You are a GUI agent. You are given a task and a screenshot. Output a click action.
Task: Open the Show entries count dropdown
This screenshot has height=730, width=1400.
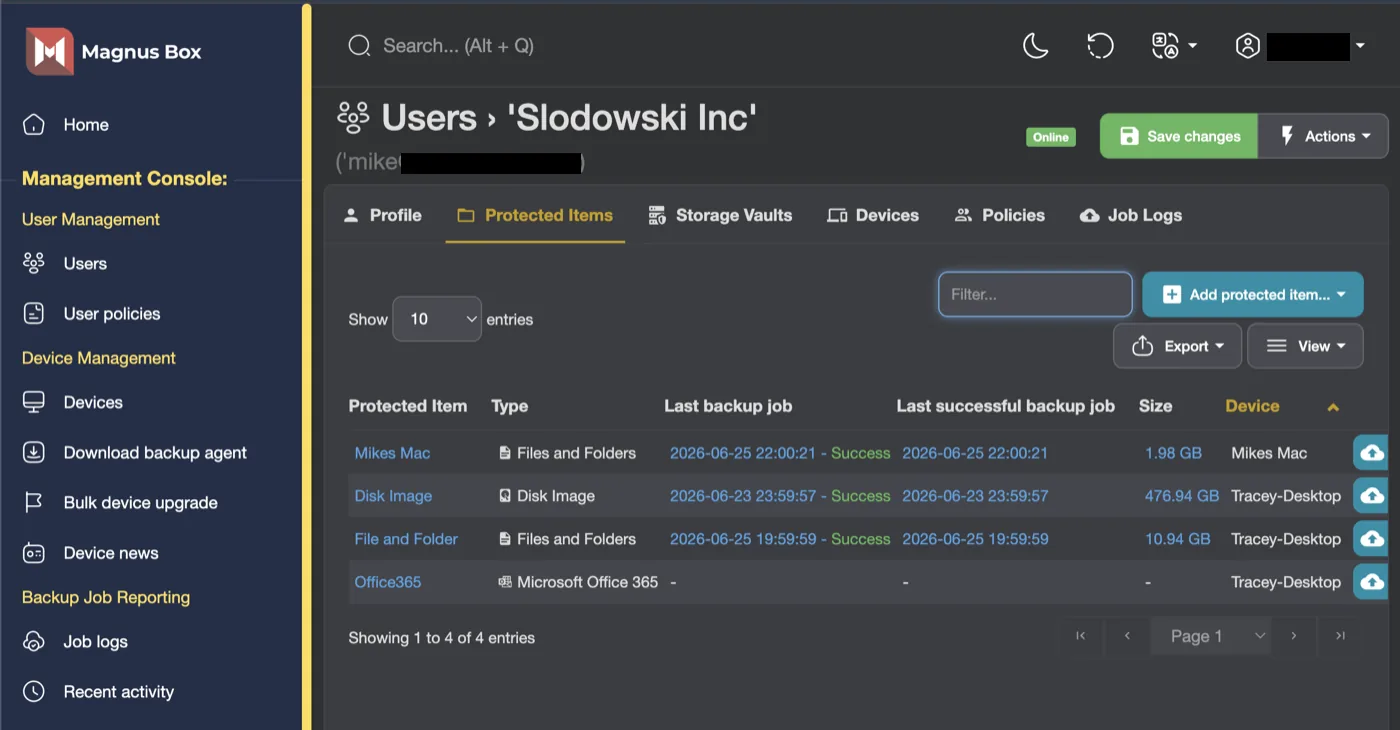(437, 319)
